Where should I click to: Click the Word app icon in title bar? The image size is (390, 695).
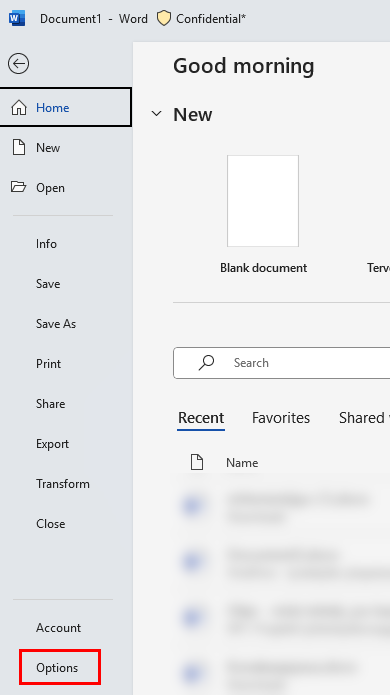click(x=17, y=19)
